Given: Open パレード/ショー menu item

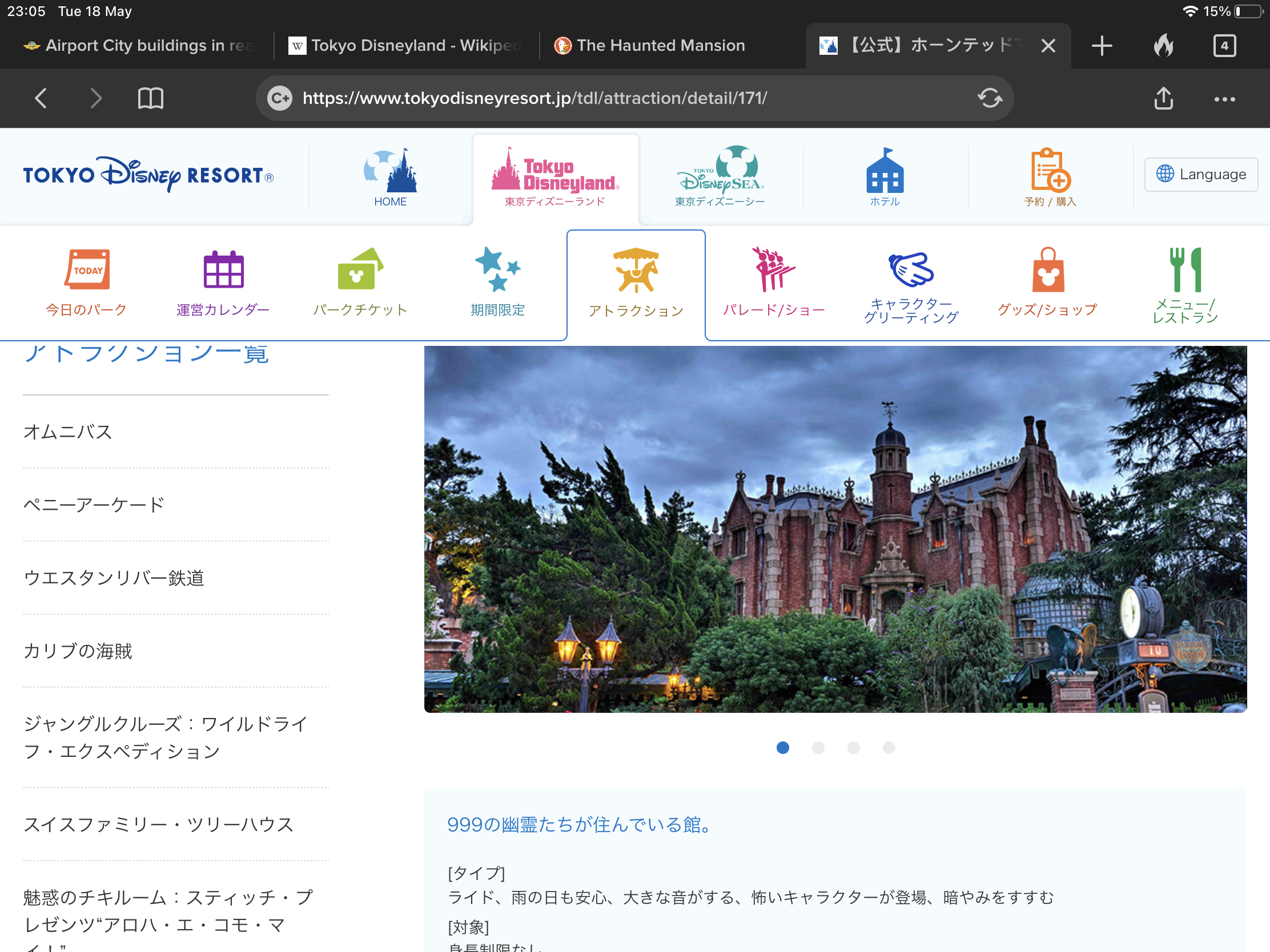Looking at the screenshot, I should point(773,283).
